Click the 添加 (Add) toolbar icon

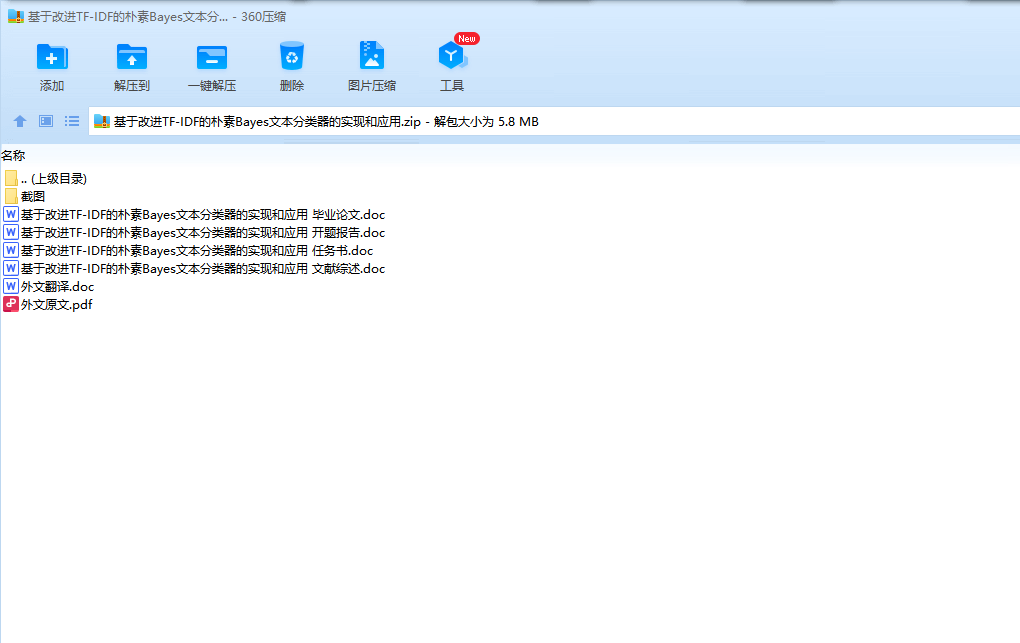point(52,57)
